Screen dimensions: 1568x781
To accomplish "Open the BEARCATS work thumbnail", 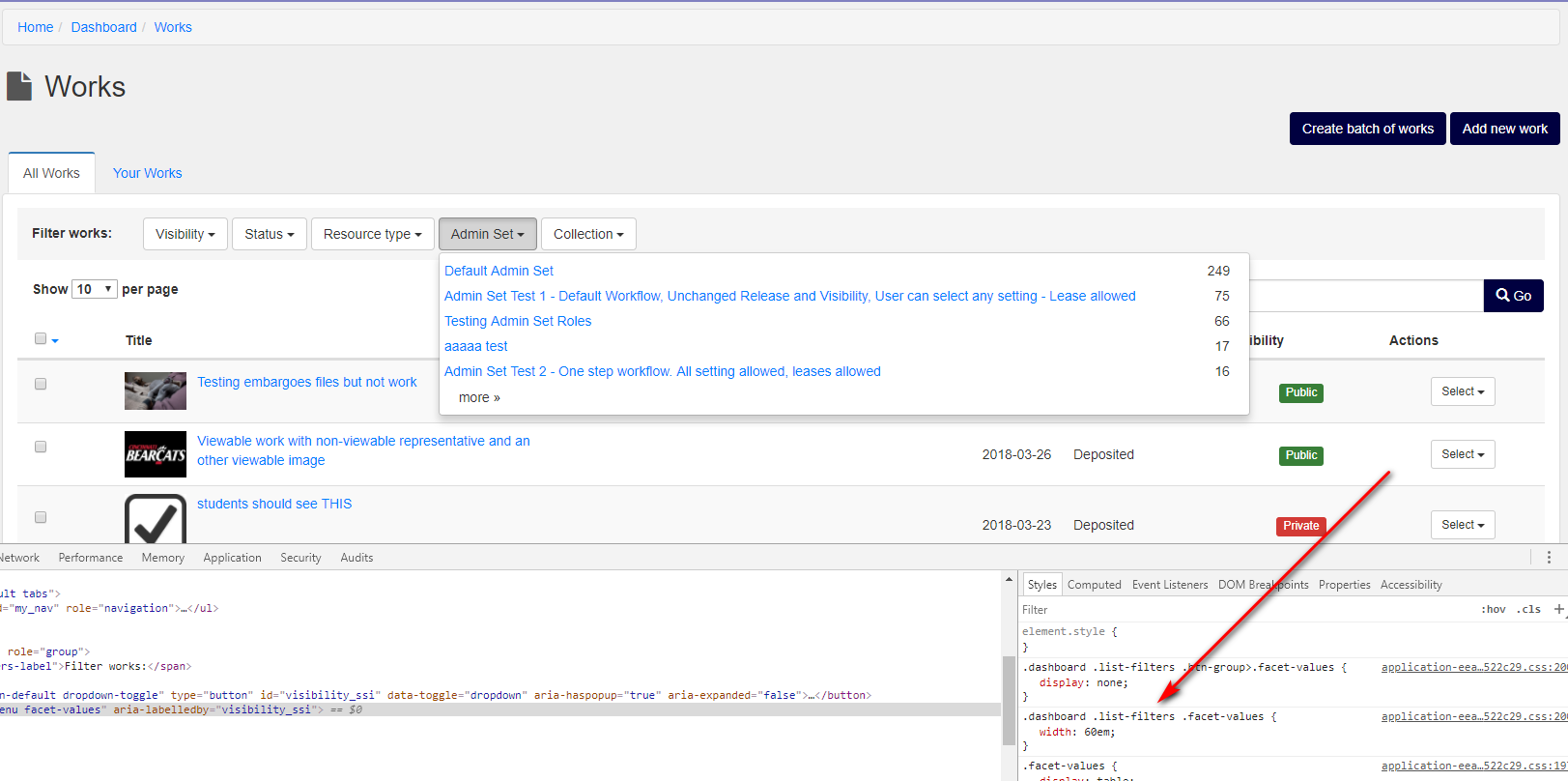I will pos(156,454).
